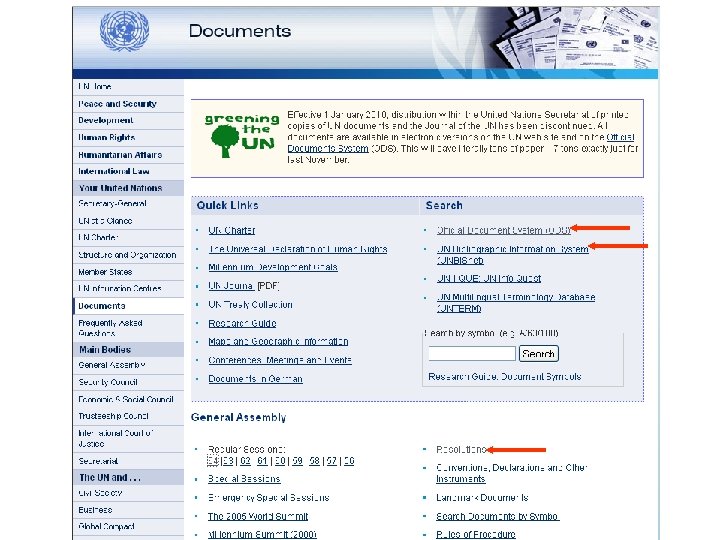Open Maps and Geographic Information link
Viewport: 720px width, 540px height.
[x=278, y=342]
